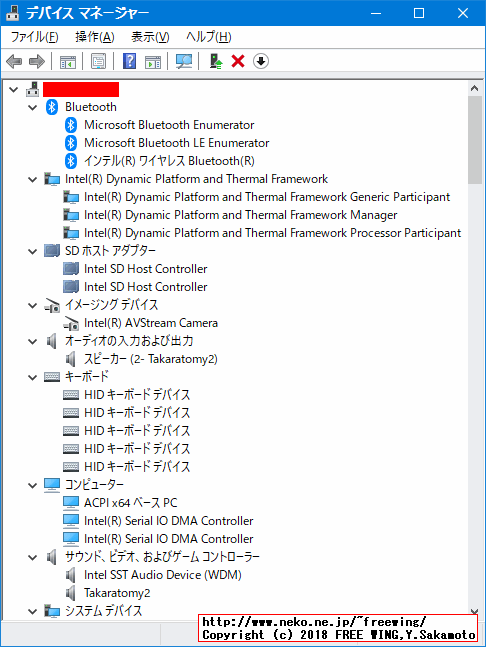Click the vertical scrollbar thumb
This screenshot has height=647, width=486.
click(x=475, y=140)
